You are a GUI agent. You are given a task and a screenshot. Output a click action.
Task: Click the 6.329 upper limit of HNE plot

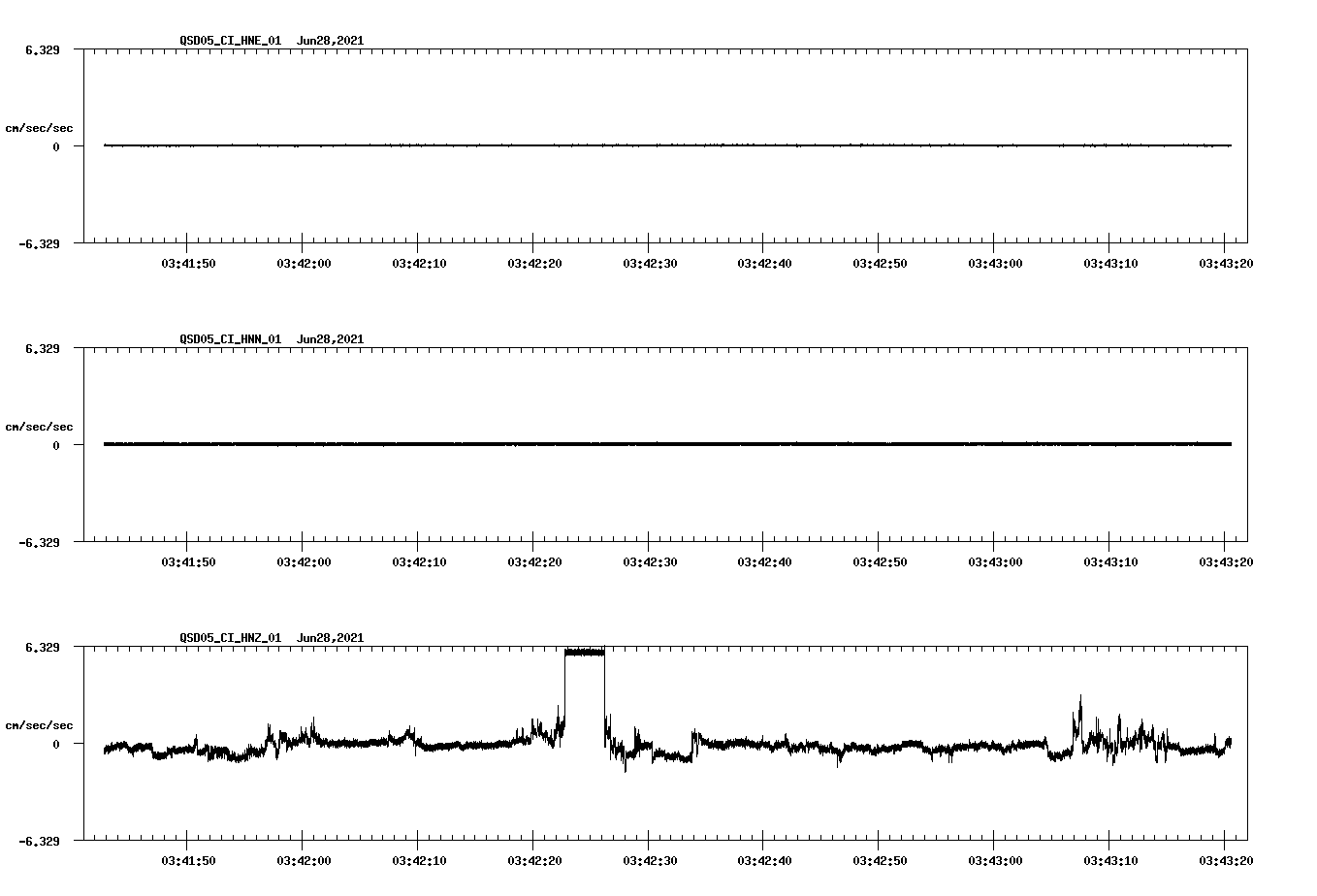pos(43,49)
